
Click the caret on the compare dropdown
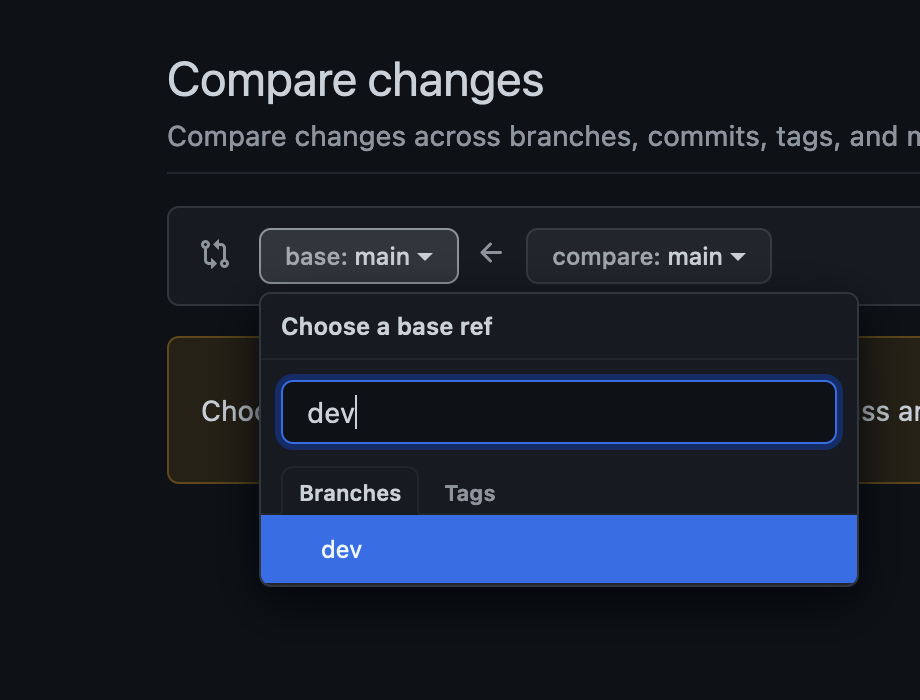point(740,256)
